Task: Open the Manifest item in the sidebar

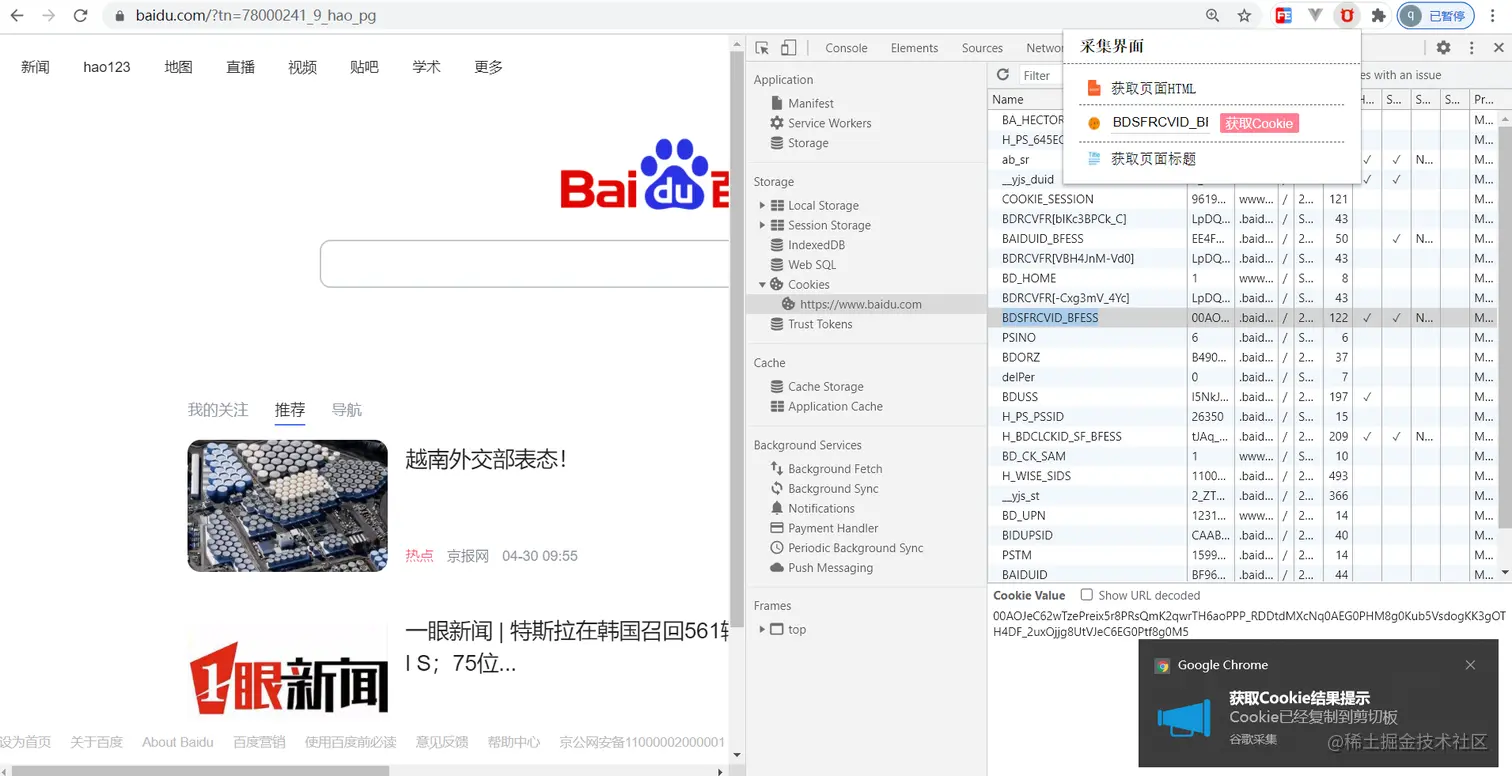Action: [x=810, y=103]
